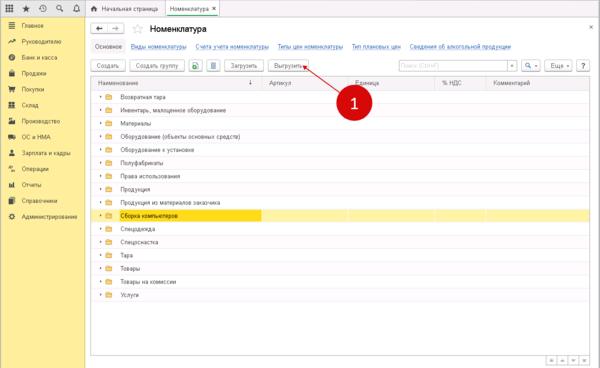This screenshot has width=600, height=368.
Task: Click the home icon of Начальная страница
Action: (x=94, y=8)
